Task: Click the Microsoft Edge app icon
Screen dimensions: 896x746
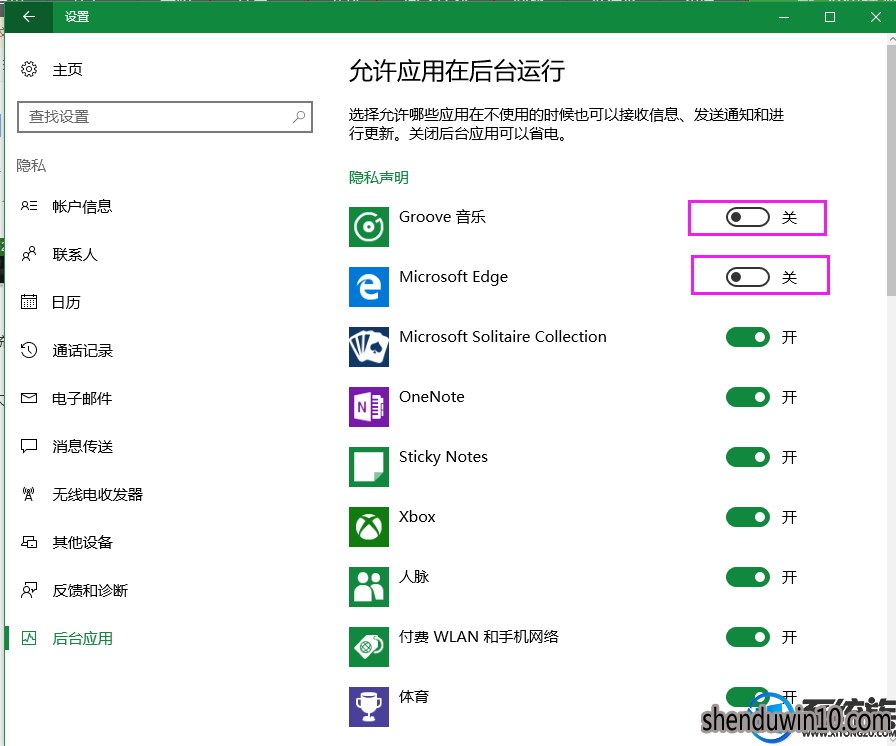Action: (x=369, y=287)
